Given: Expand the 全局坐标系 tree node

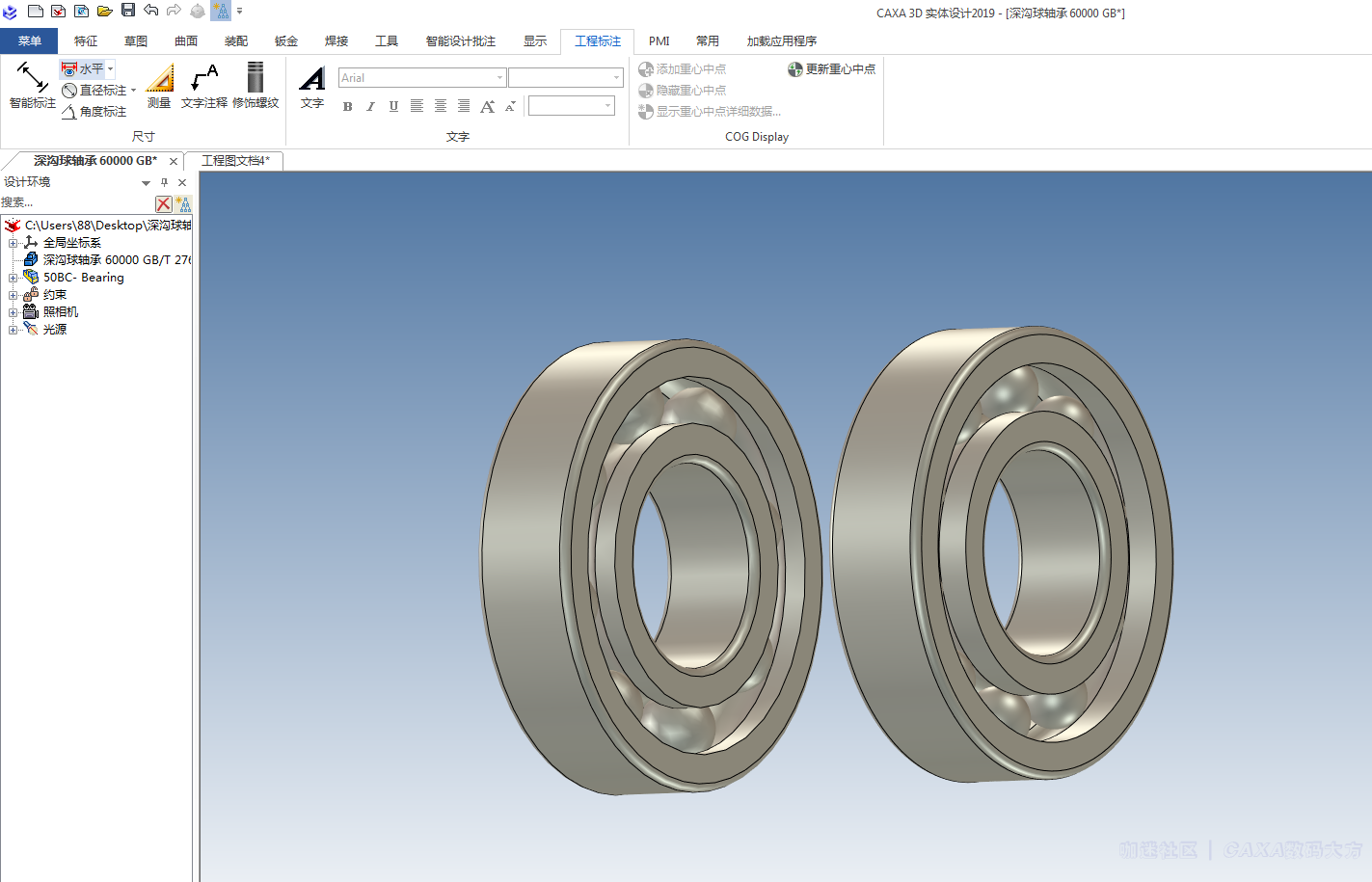Looking at the screenshot, I should coord(13,243).
